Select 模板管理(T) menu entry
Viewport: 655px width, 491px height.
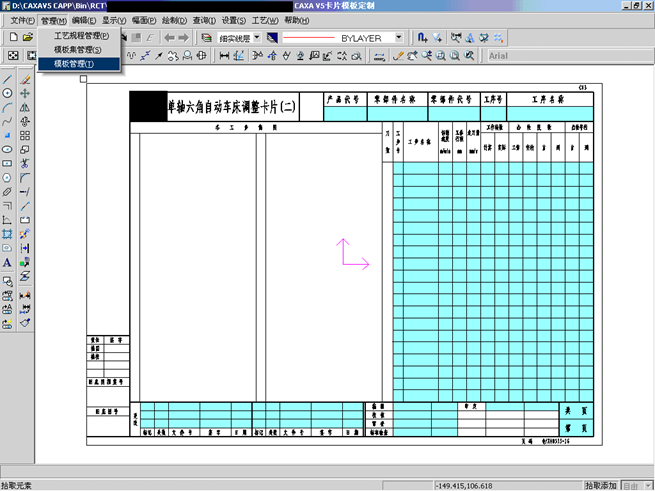tap(74, 63)
